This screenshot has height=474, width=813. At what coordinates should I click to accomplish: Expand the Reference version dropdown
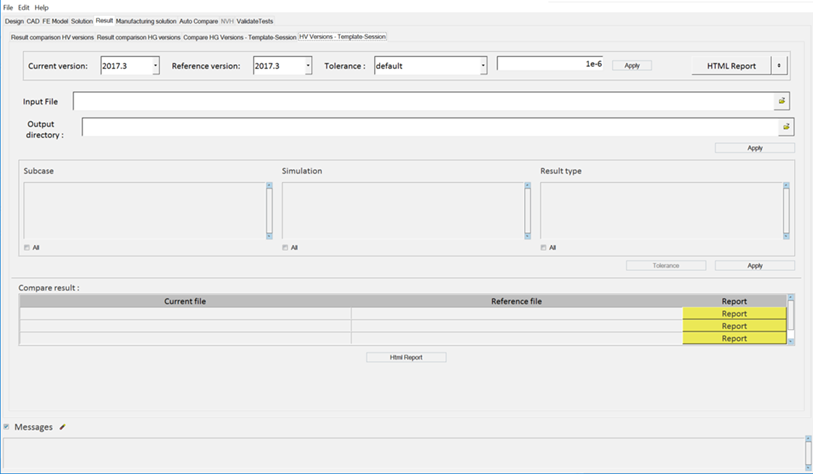point(308,66)
